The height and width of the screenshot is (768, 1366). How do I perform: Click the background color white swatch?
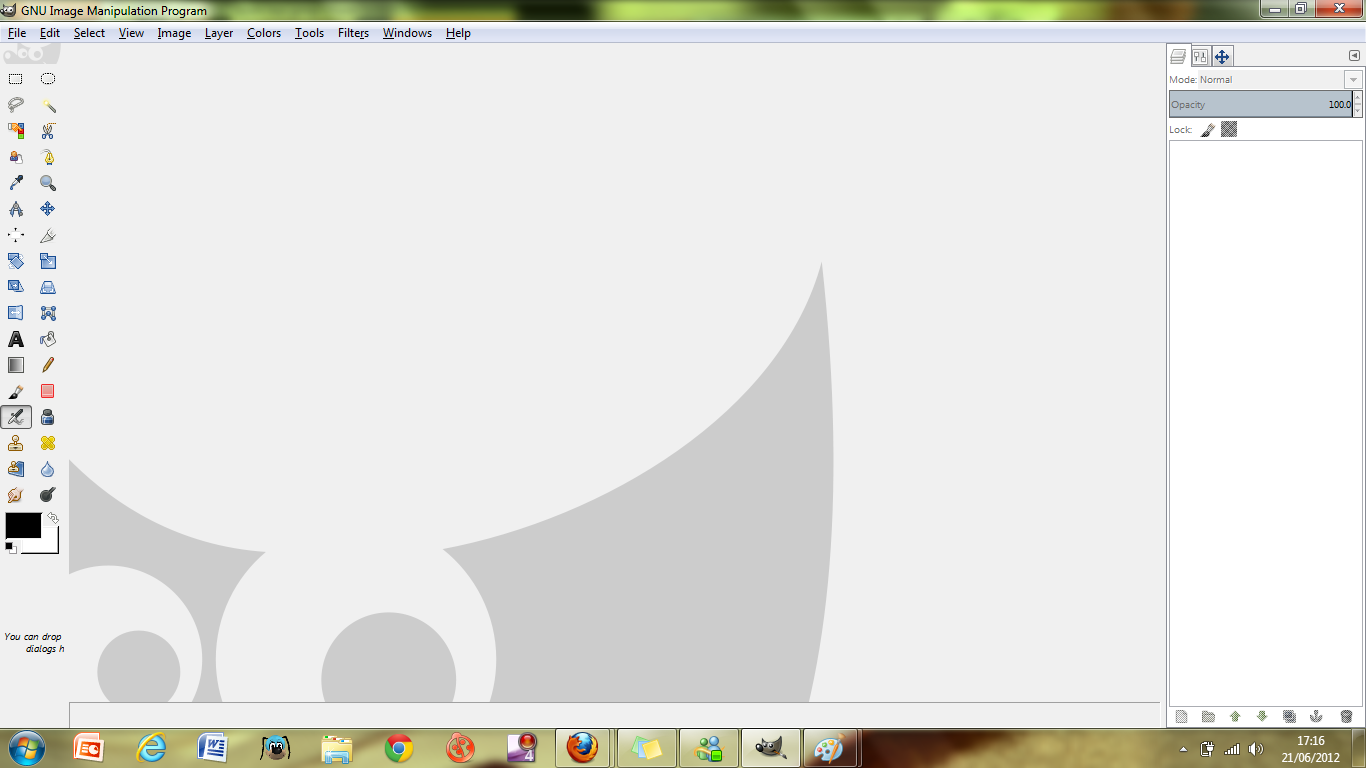50,544
